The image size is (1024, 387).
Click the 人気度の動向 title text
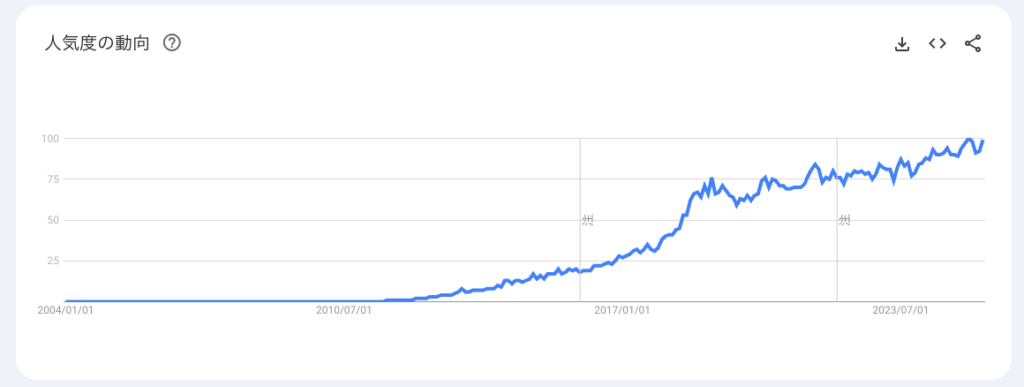point(97,43)
